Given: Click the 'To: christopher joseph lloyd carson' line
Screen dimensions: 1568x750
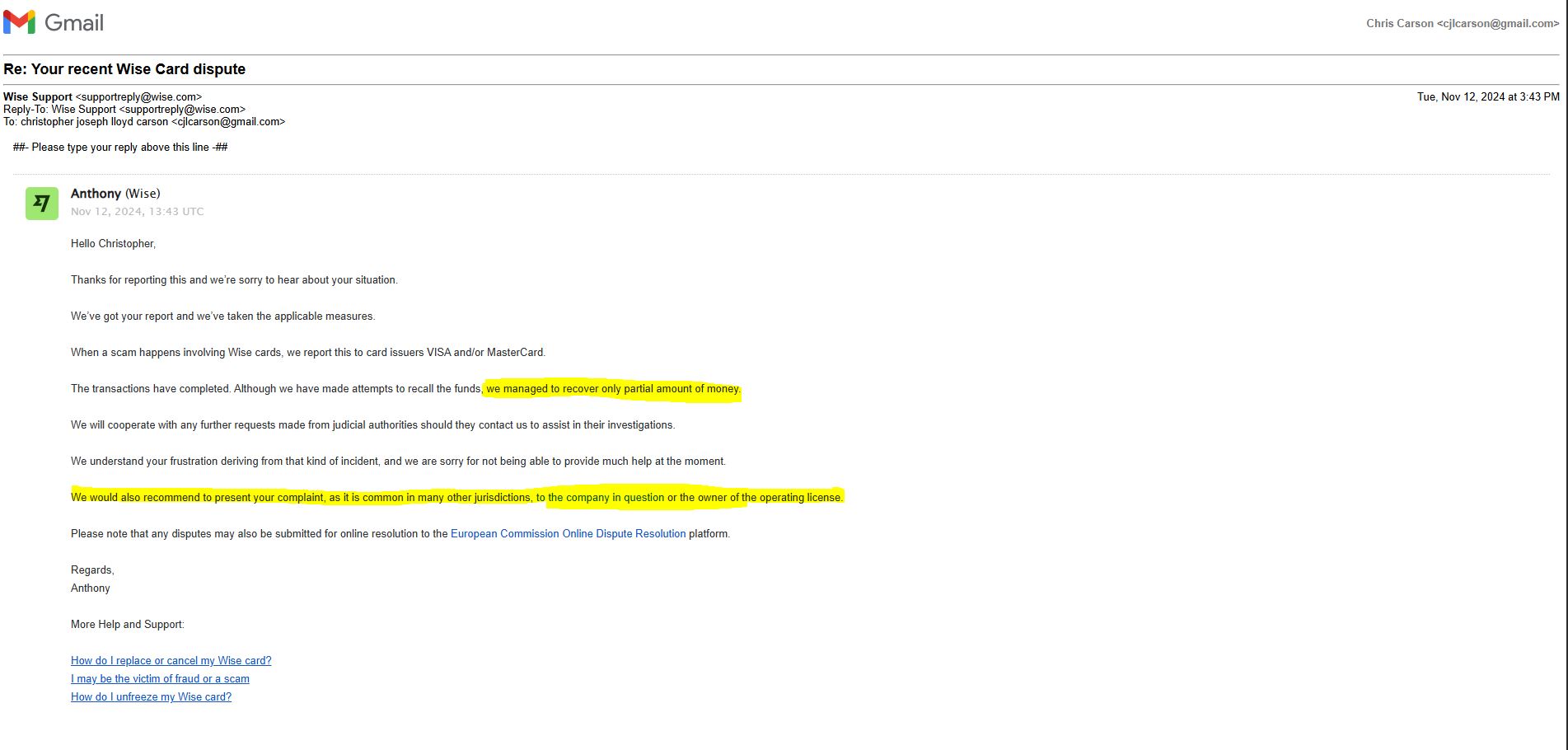Looking at the screenshot, I should [144, 121].
